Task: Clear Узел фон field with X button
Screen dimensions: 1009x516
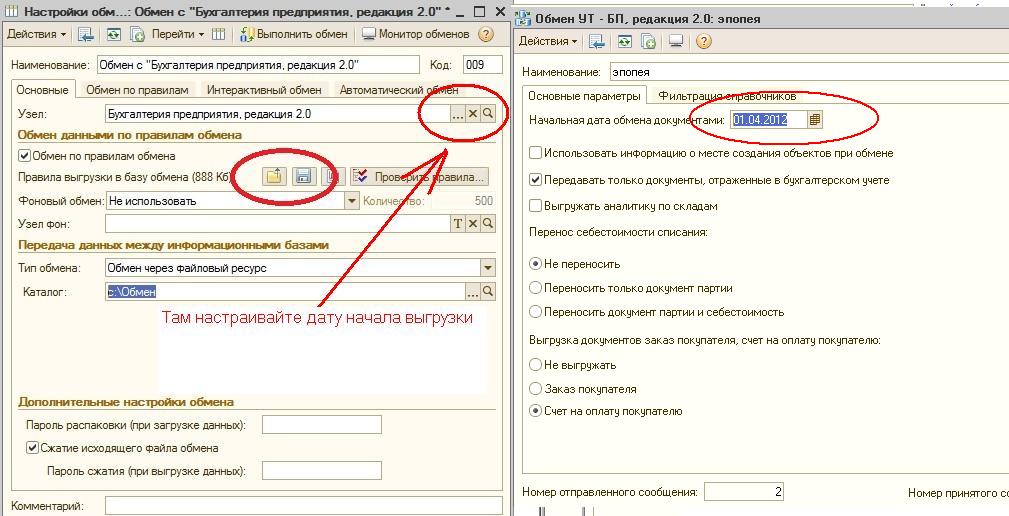Action: click(473, 224)
